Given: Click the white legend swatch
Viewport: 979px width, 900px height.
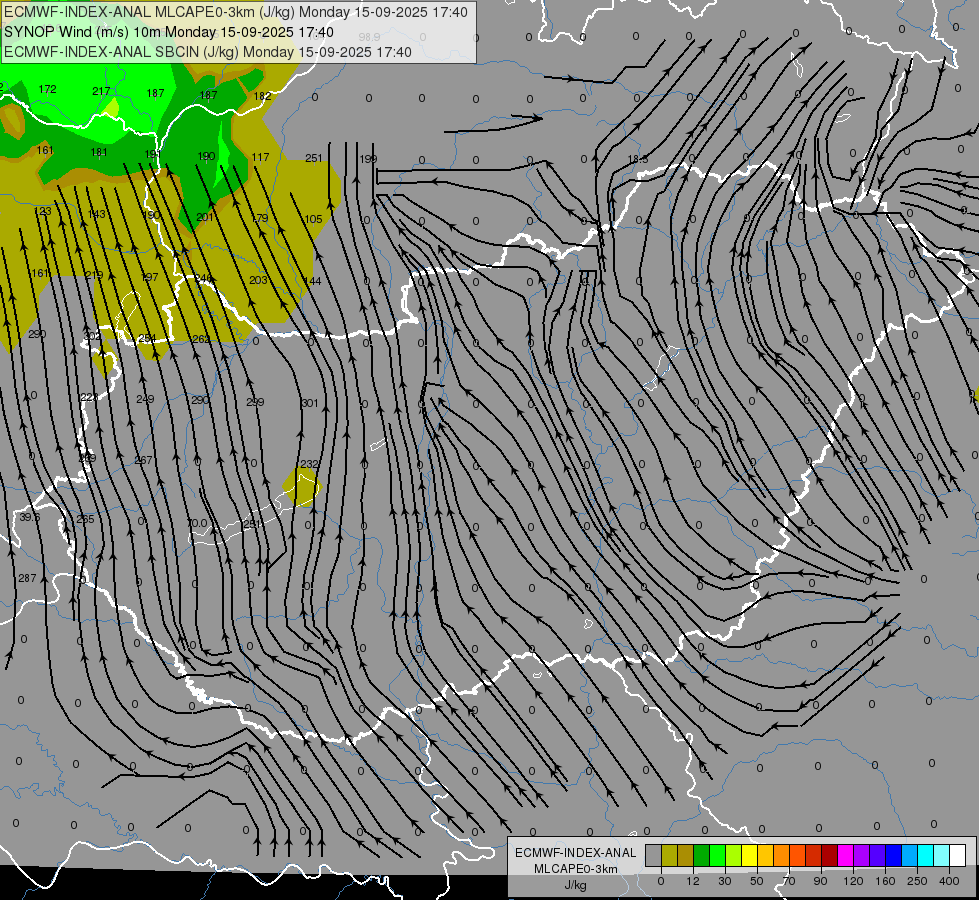Looking at the screenshot, I should click(x=958, y=856).
